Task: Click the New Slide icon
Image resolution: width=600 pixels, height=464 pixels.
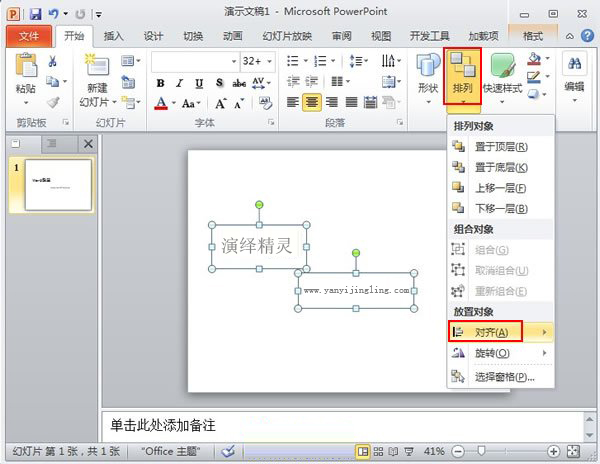Action: pyautogui.click(x=97, y=65)
